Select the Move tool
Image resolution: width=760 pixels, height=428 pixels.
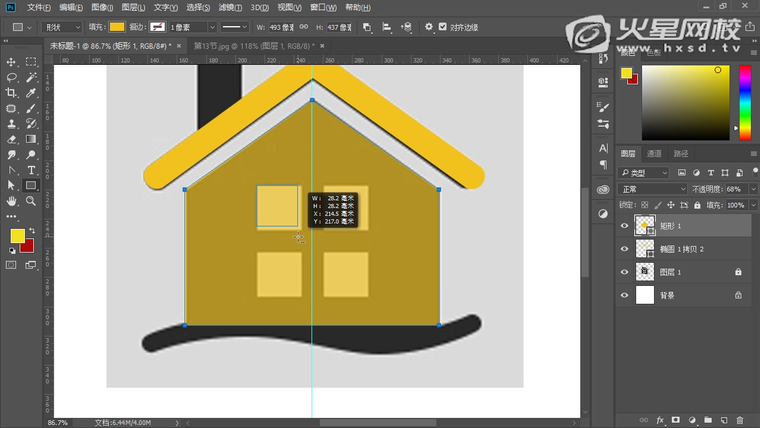click(x=12, y=62)
